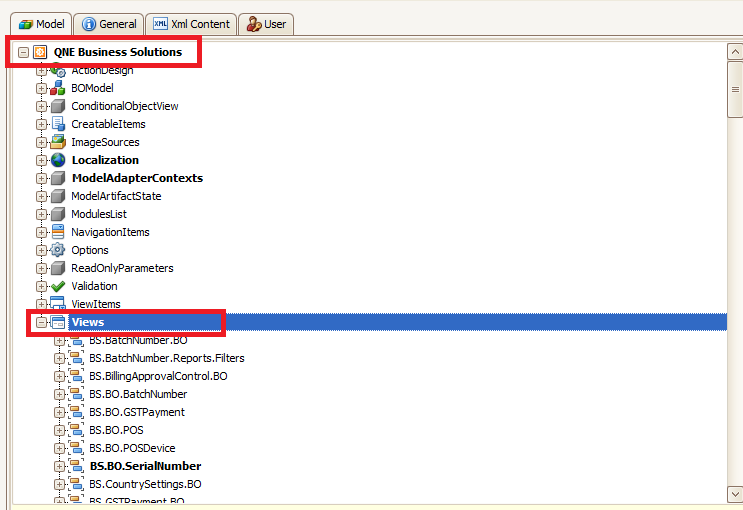Click the BS.BO.GSTPayment view icon
This screenshot has width=743, height=510.
pos(76,412)
